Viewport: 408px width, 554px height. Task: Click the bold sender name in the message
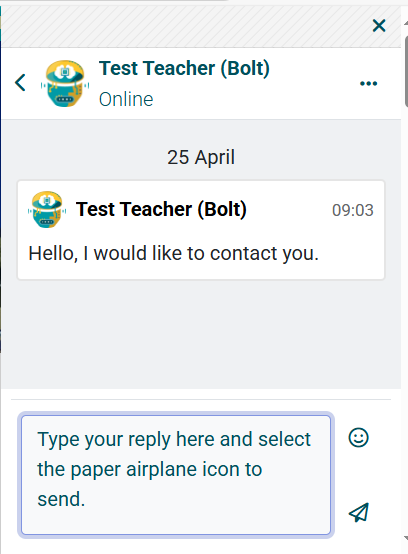161,209
